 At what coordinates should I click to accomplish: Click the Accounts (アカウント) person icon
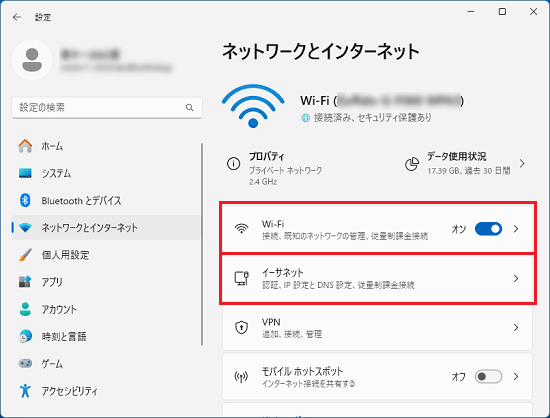pyautogui.click(x=25, y=309)
